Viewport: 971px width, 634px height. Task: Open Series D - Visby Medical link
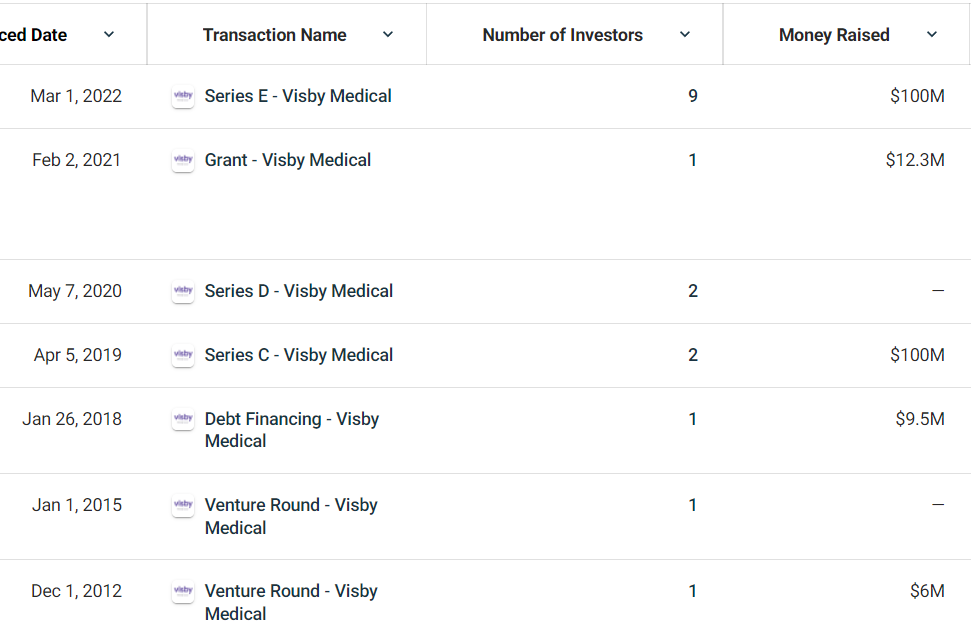click(298, 291)
